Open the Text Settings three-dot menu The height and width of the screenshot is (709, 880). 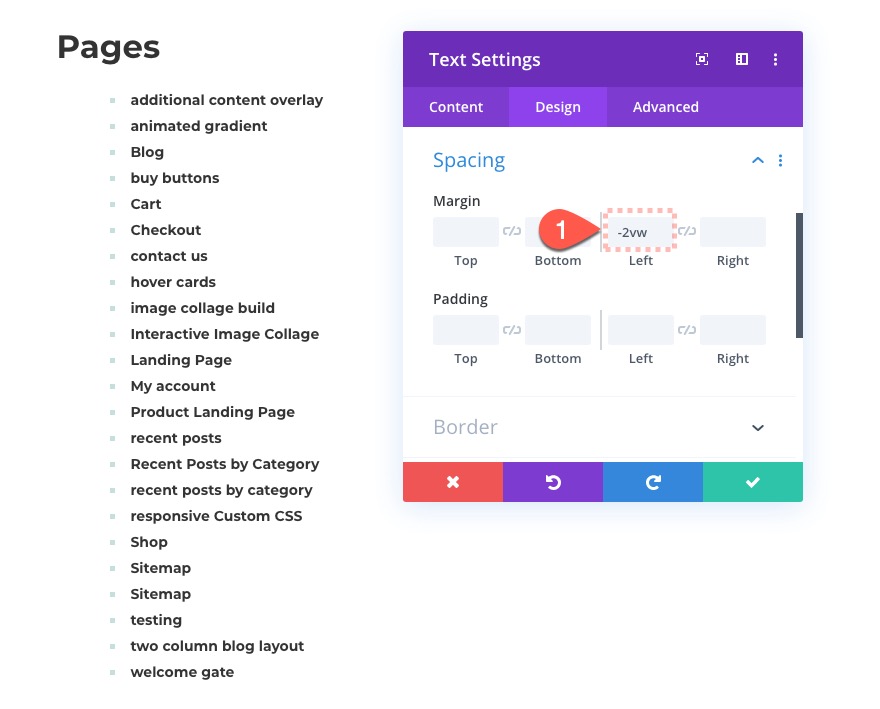775,60
